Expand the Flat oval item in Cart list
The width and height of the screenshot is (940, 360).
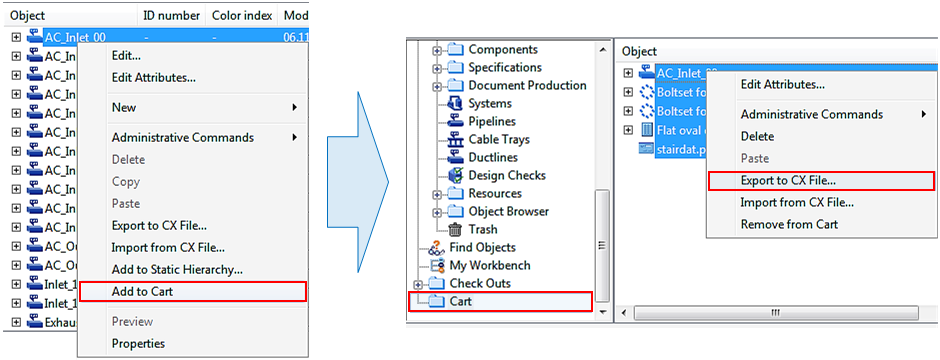point(628,129)
